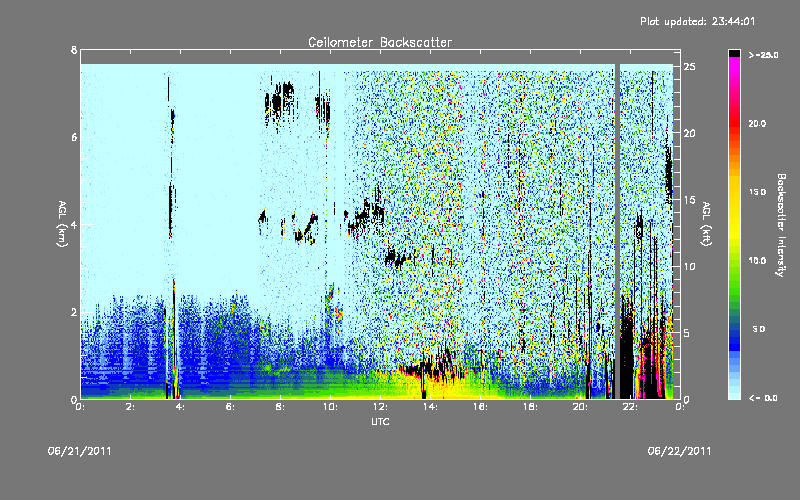This screenshot has width=800, height=500.
Task: Click the 20.0 colorbar scale label
Action: pyautogui.click(x=758, y=123)
